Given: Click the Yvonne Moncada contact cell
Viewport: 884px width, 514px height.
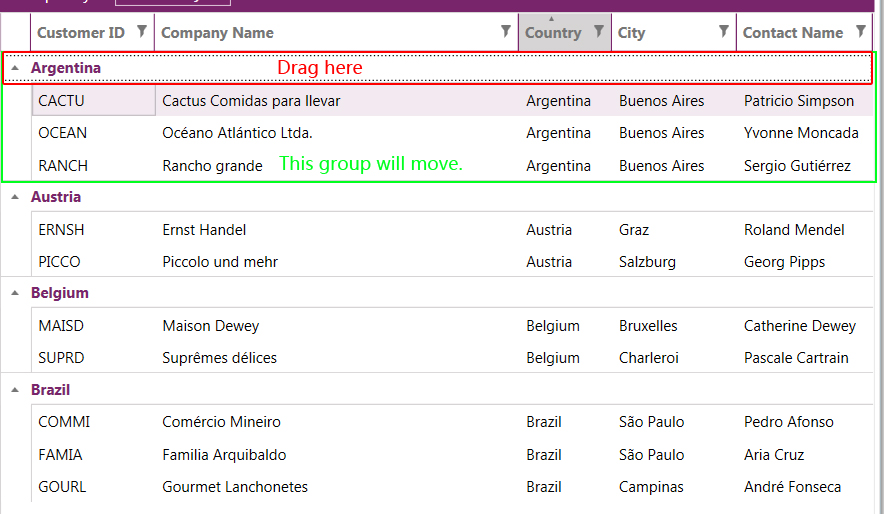Looking at the screenshot, I should (801, 133).
